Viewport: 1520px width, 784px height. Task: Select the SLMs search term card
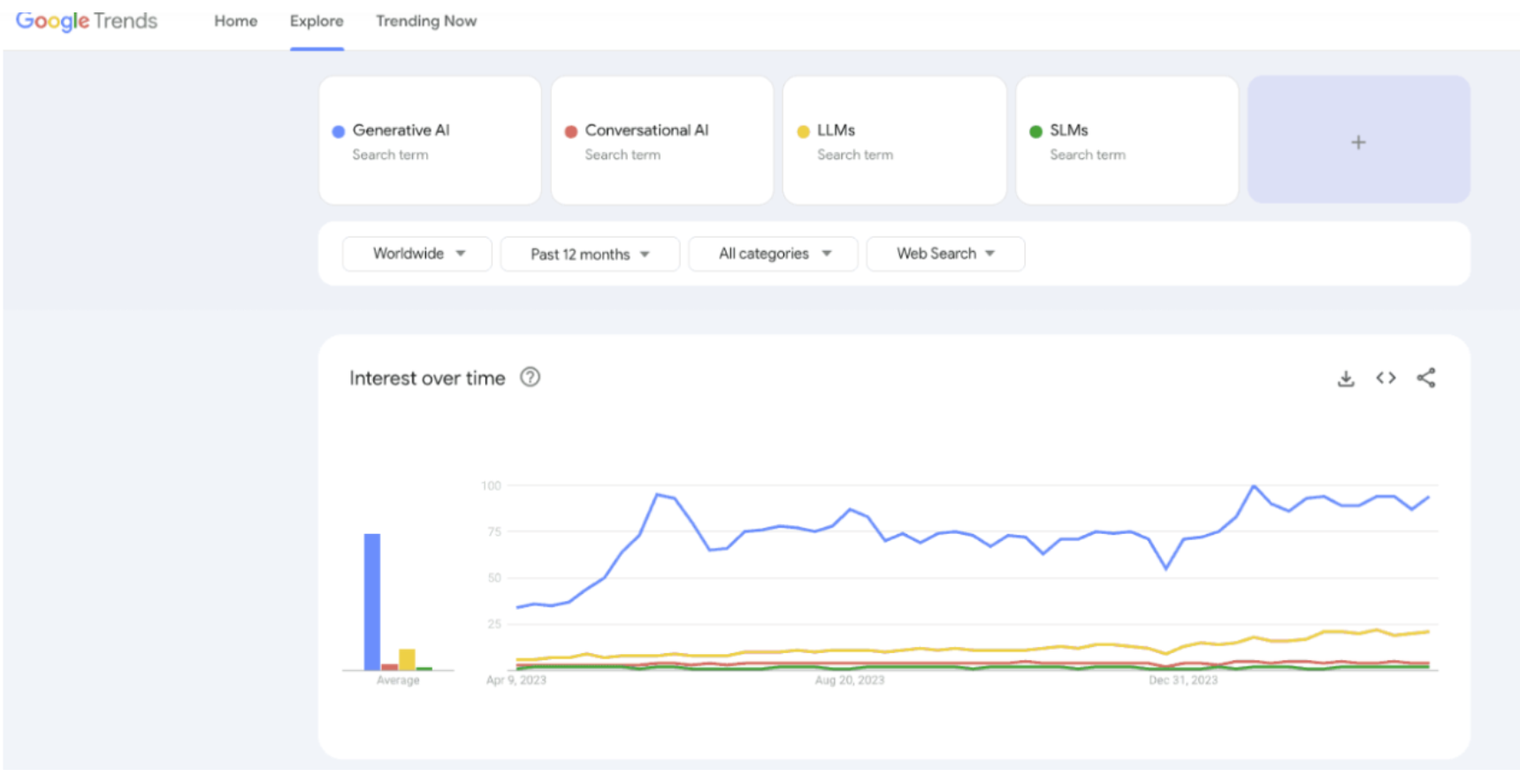[1127, 141]
